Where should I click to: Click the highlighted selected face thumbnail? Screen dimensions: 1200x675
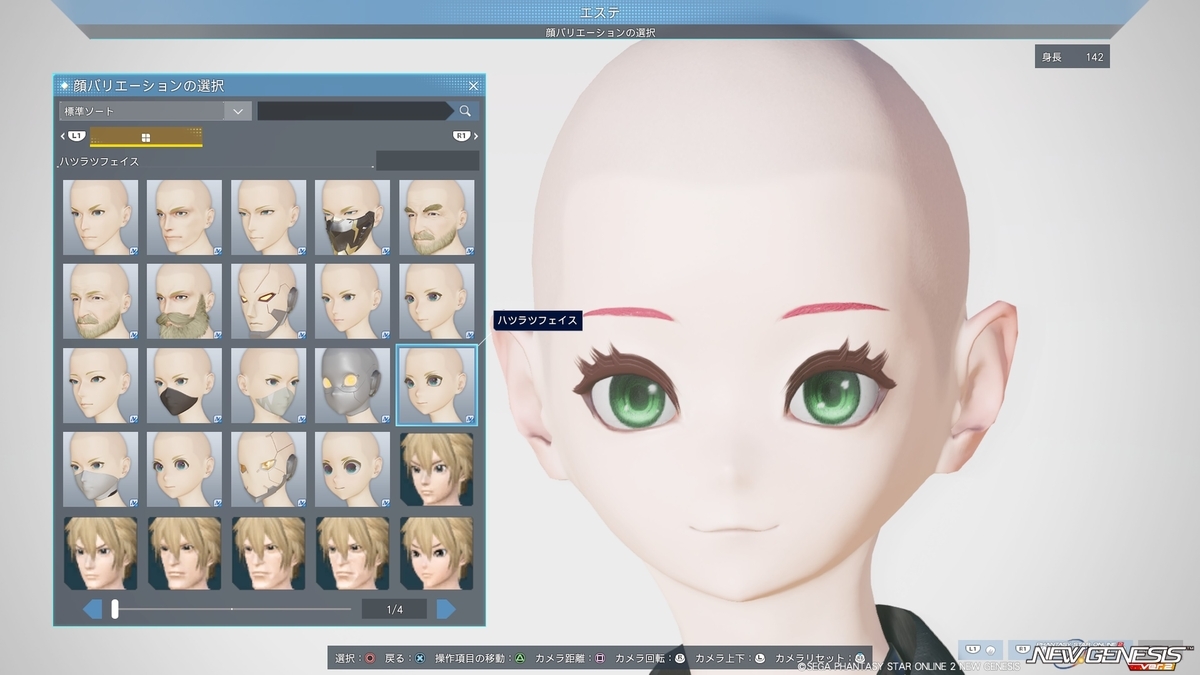pyautogui.click(x=437, y=385)
